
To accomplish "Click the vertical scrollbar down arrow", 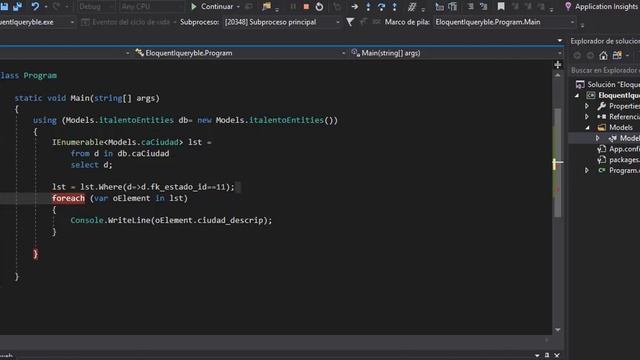I will pyautogui.click(x=558, y=330).
